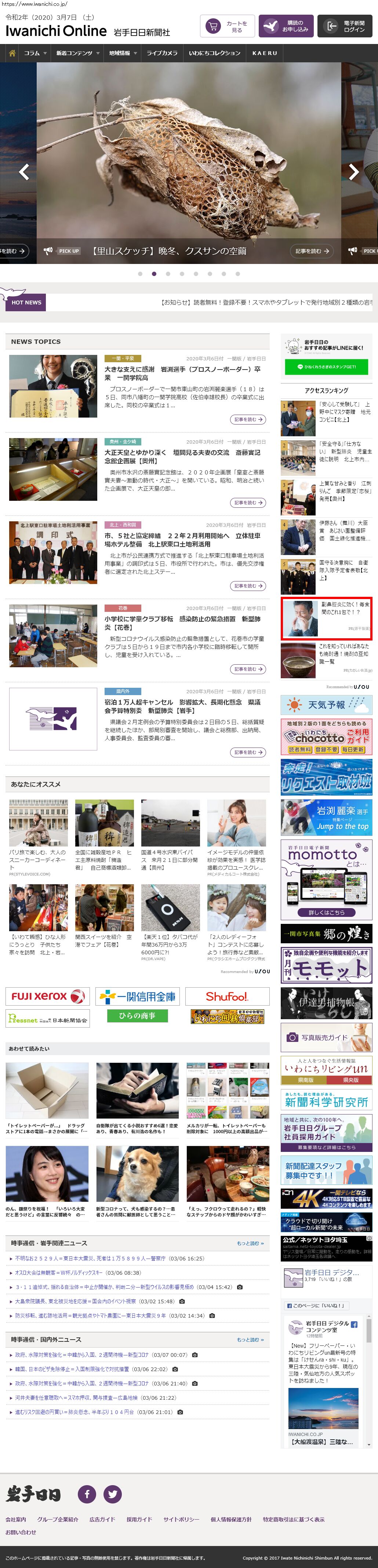Go to next slide with right arrow
The width and height of the screenshot is (378, 1568).
(x=354, y=172)
